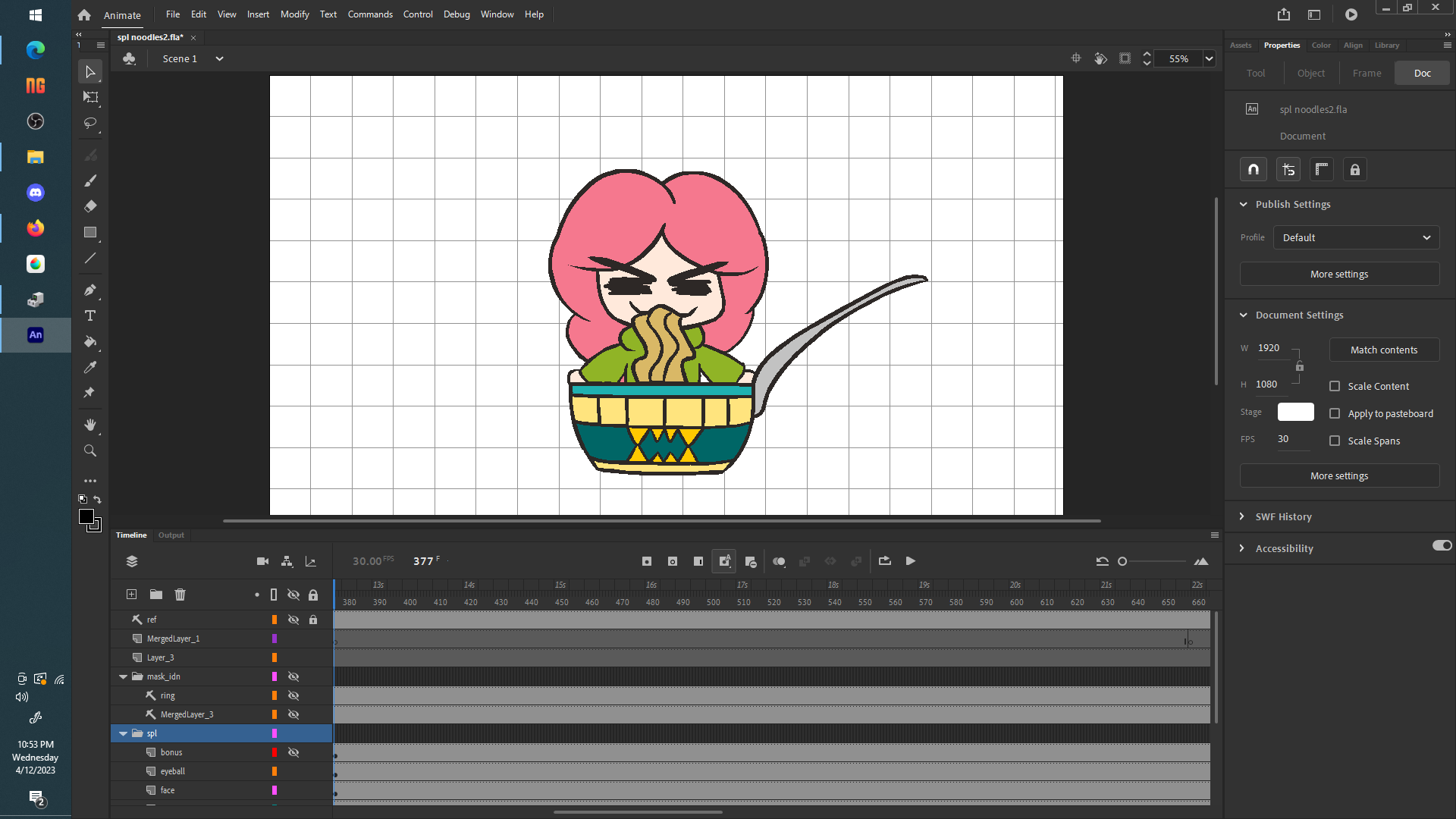Select the Eyedropper tool
Screen dimensions: 1456x819
[90, 367]
